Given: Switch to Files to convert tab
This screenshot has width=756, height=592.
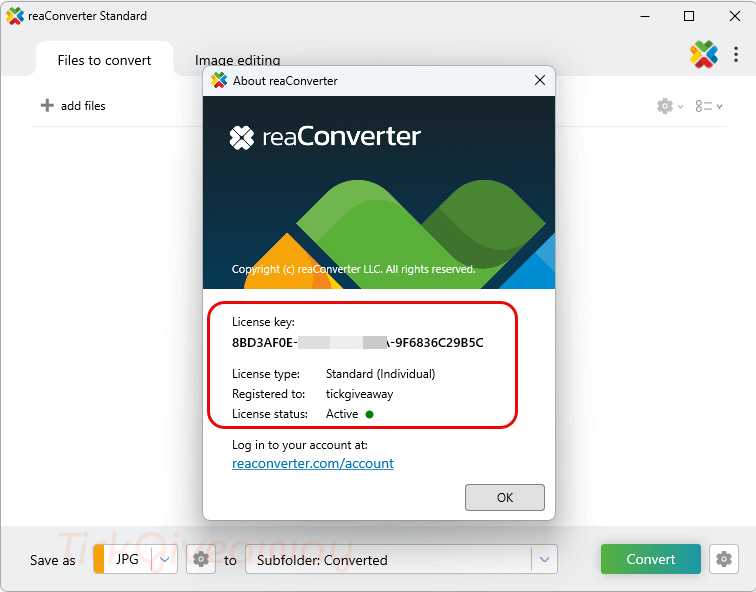Looking at the screenshot, I should 104,60.
